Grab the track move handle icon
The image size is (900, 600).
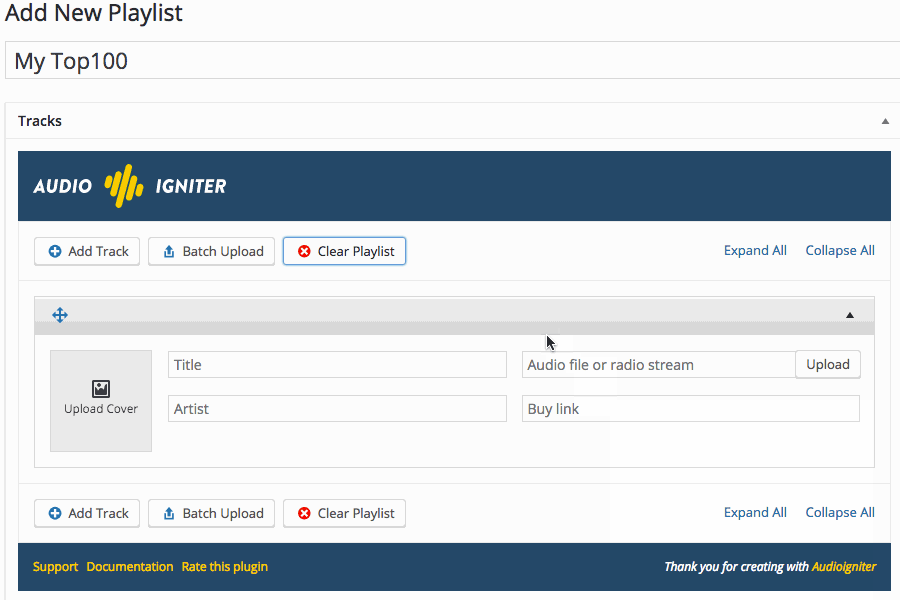(60, 315)
